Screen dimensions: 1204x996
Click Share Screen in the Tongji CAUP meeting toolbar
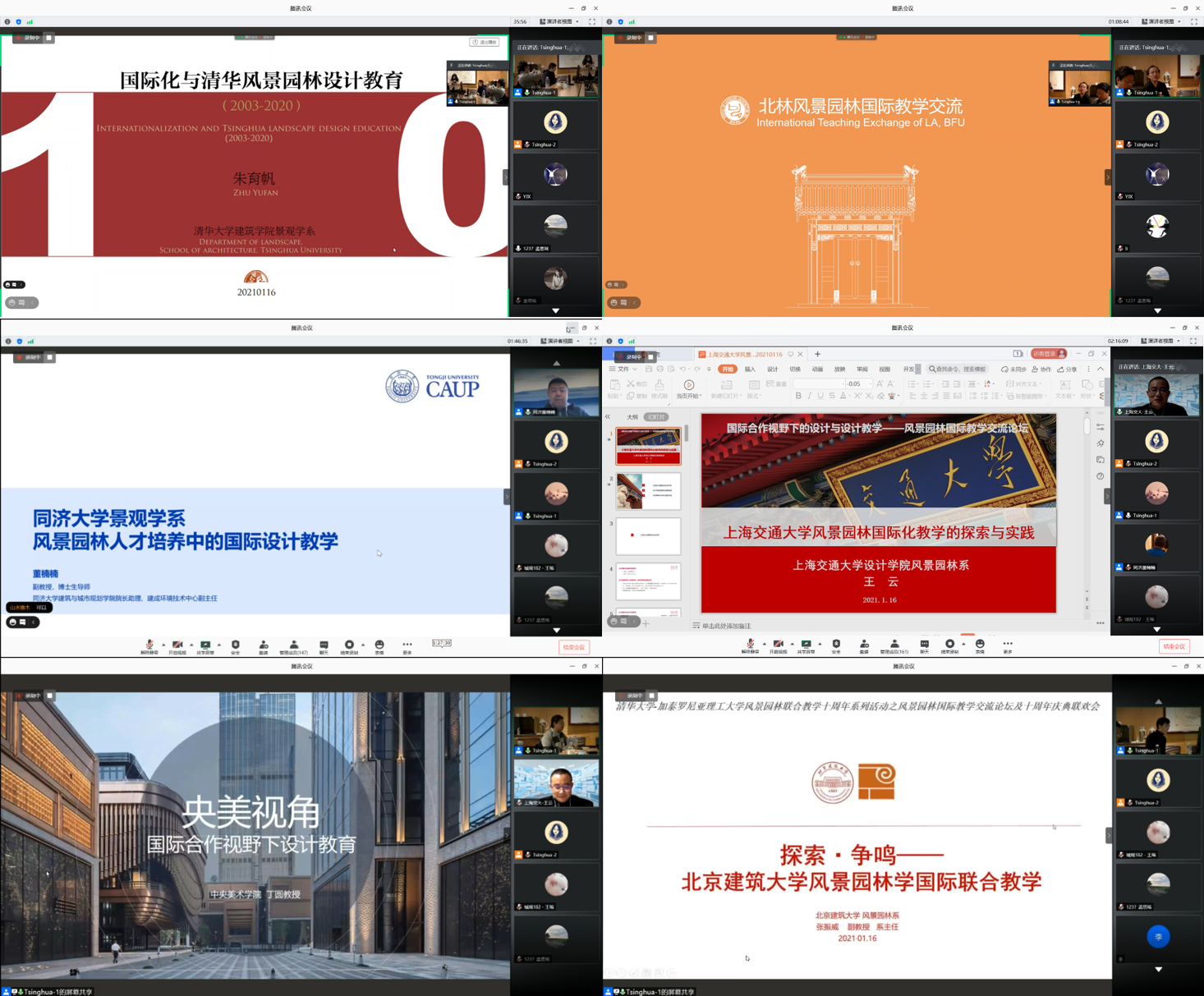pos(205,646)
